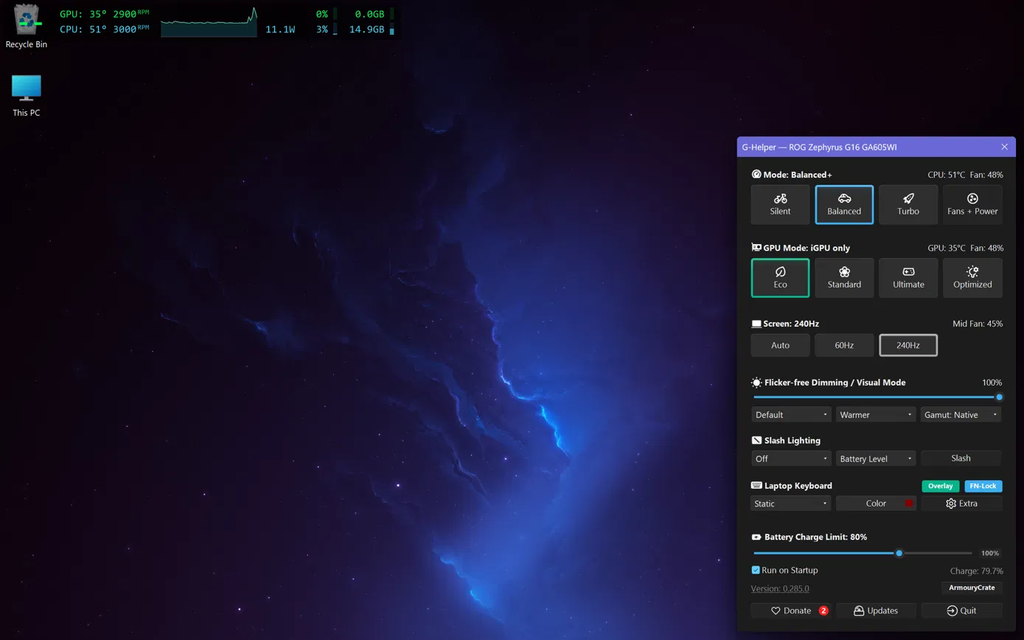Click the Recycle Bin desktop icon
Viewport: 1024px width, 640px height.
coord(26,26)
